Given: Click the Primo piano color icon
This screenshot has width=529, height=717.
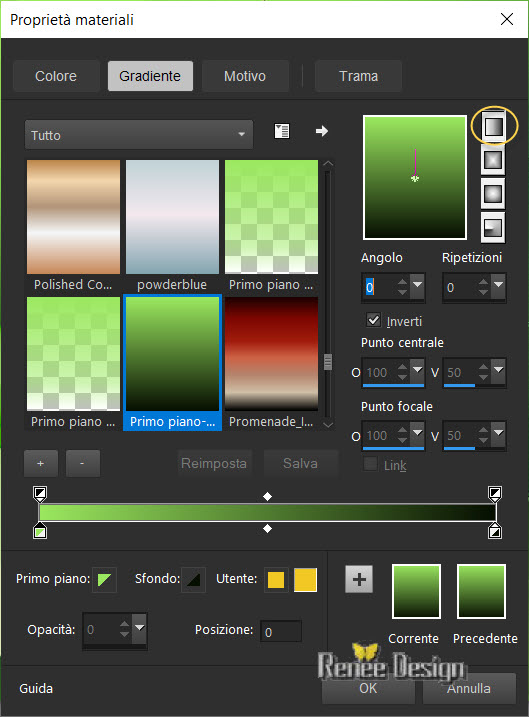Looking at the screenshot, I should [x=104, y=580].
